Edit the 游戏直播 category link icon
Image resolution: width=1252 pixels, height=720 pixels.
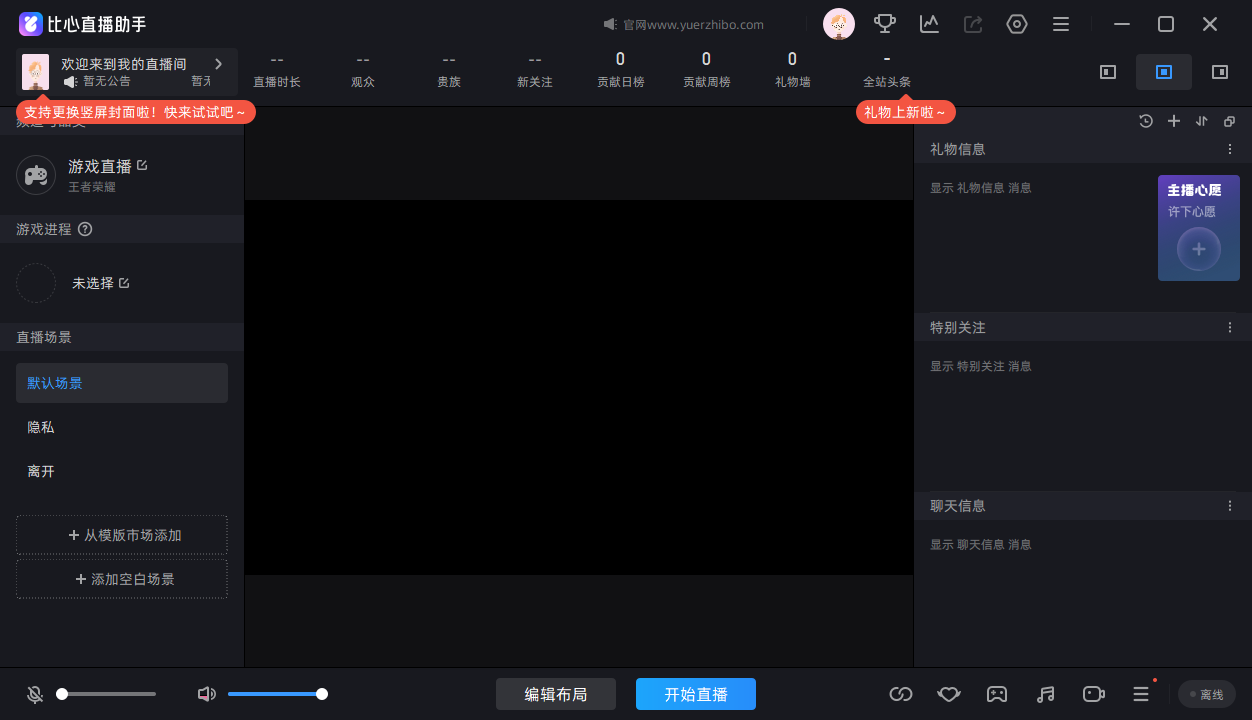click(x=142, y=165)
